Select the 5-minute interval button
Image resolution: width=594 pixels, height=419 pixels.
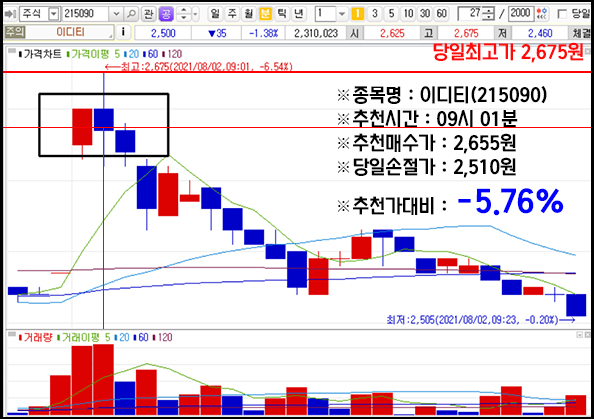click(391, 14)
